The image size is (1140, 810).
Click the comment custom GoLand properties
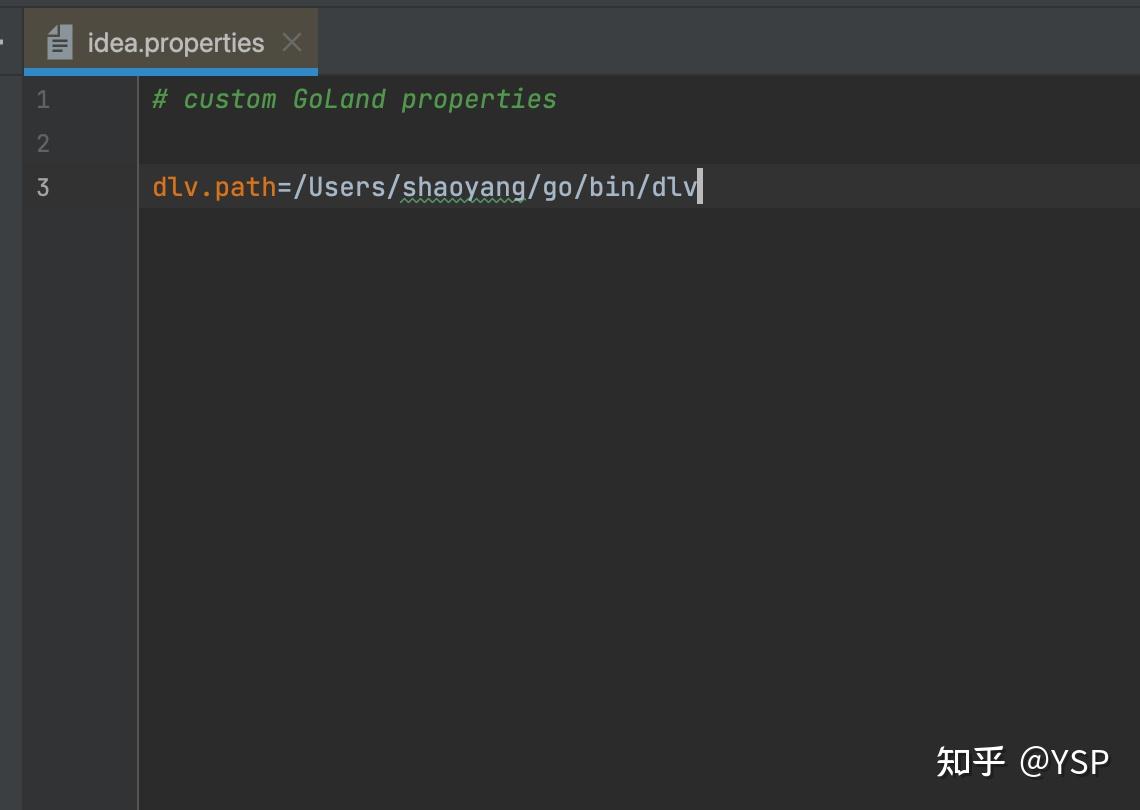(x=355, y=98)
